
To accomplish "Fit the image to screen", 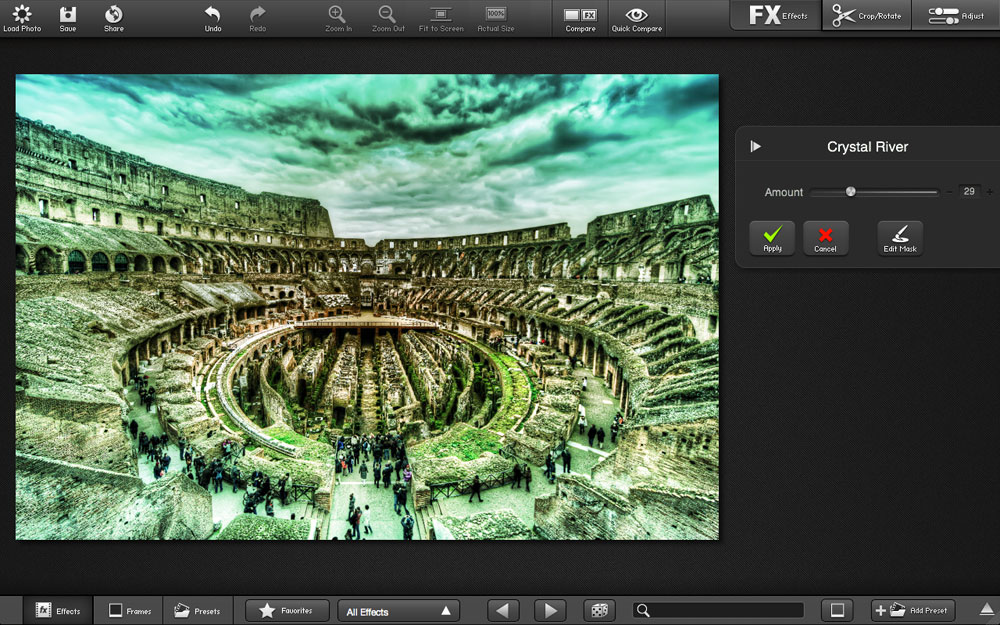I will click(x=440, y=17).
